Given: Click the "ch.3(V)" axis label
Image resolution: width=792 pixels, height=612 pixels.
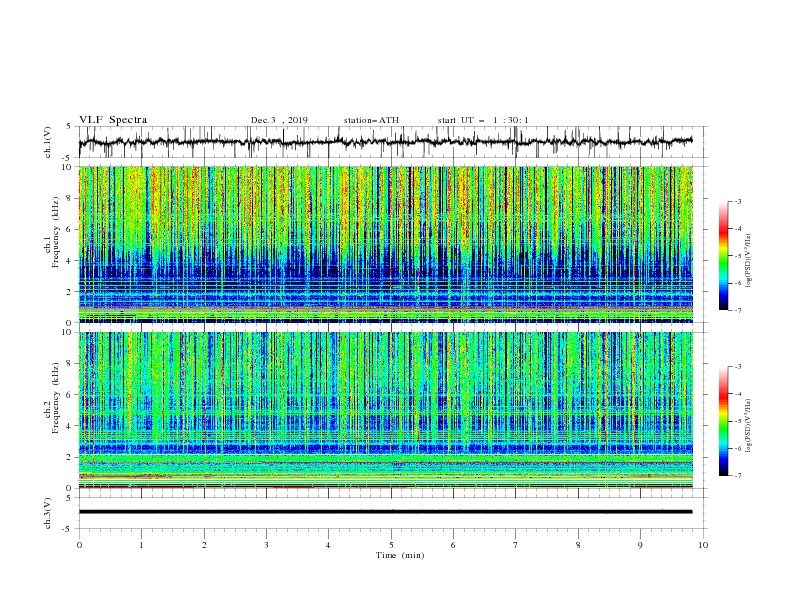Looking at the screenshot, I should [x=48, y=513].
